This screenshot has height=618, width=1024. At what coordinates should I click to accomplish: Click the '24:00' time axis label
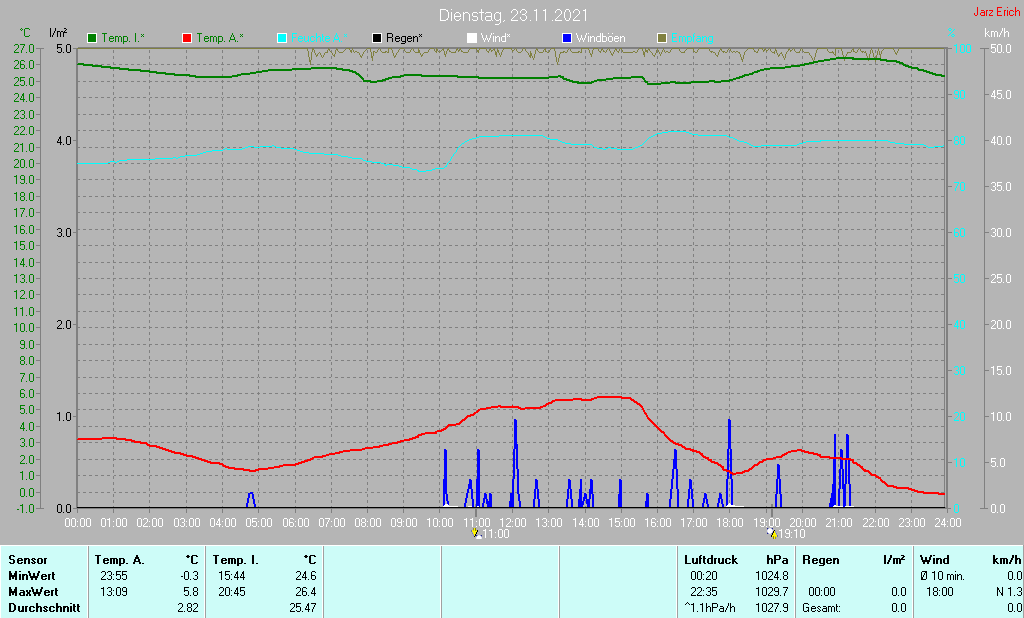coord(948,523)
